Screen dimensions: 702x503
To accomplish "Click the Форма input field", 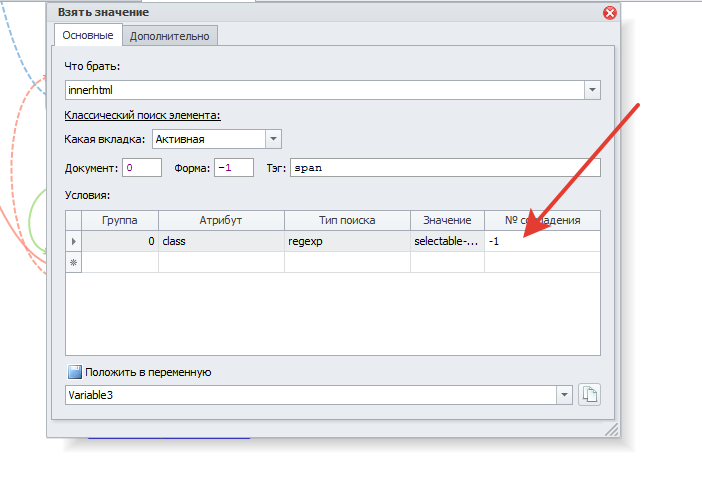I will coord(234,168).
